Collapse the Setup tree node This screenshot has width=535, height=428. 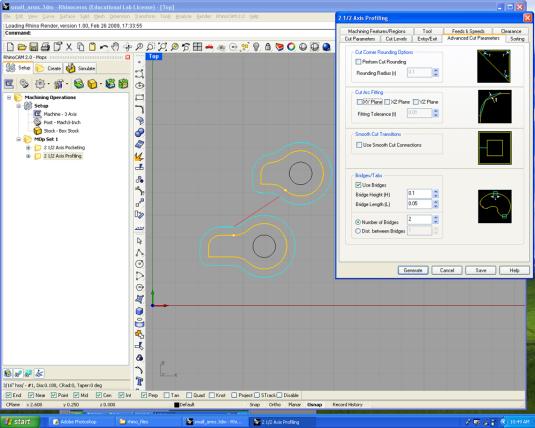click(x=19, y=106)
